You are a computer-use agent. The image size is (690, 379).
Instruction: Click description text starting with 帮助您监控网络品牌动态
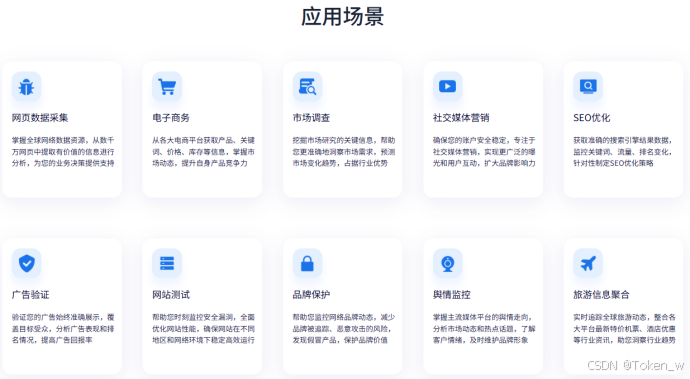(x=344, y=328)
